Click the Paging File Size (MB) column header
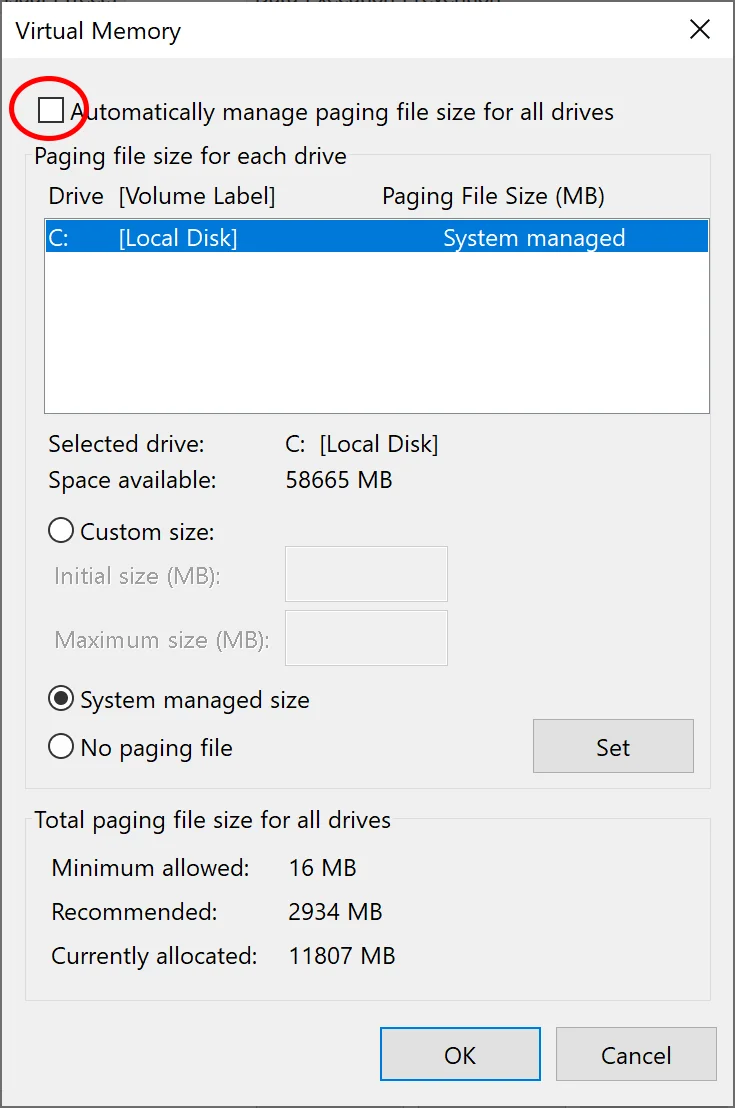735x1108 pixels. point(493,196)
